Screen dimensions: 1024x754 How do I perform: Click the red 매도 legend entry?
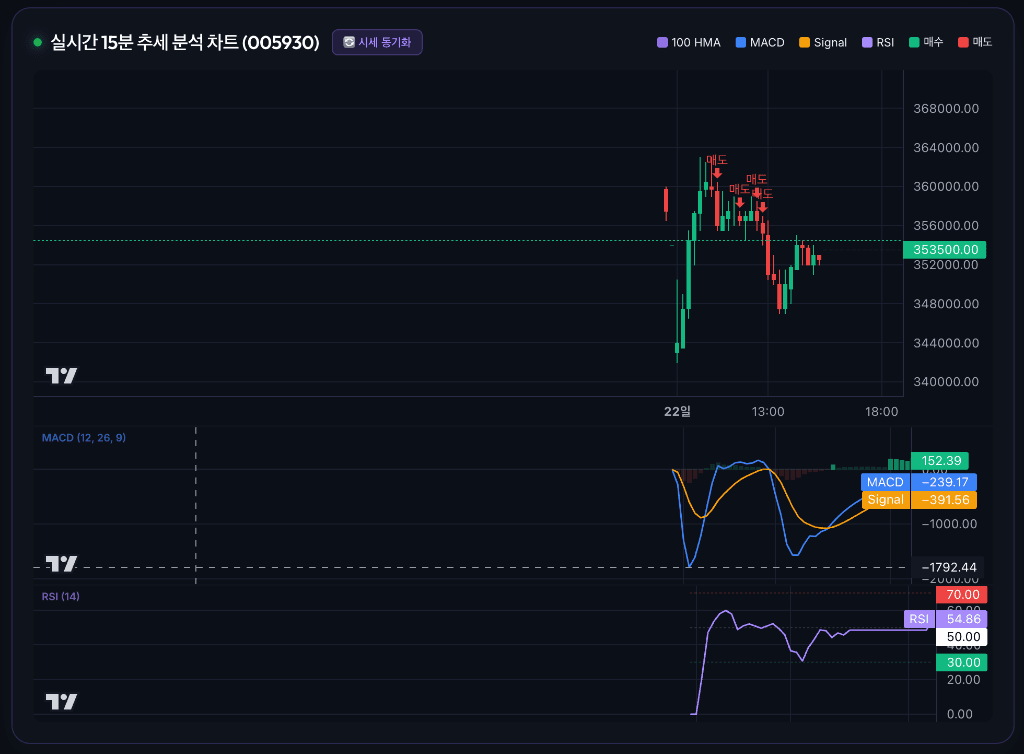975,42
